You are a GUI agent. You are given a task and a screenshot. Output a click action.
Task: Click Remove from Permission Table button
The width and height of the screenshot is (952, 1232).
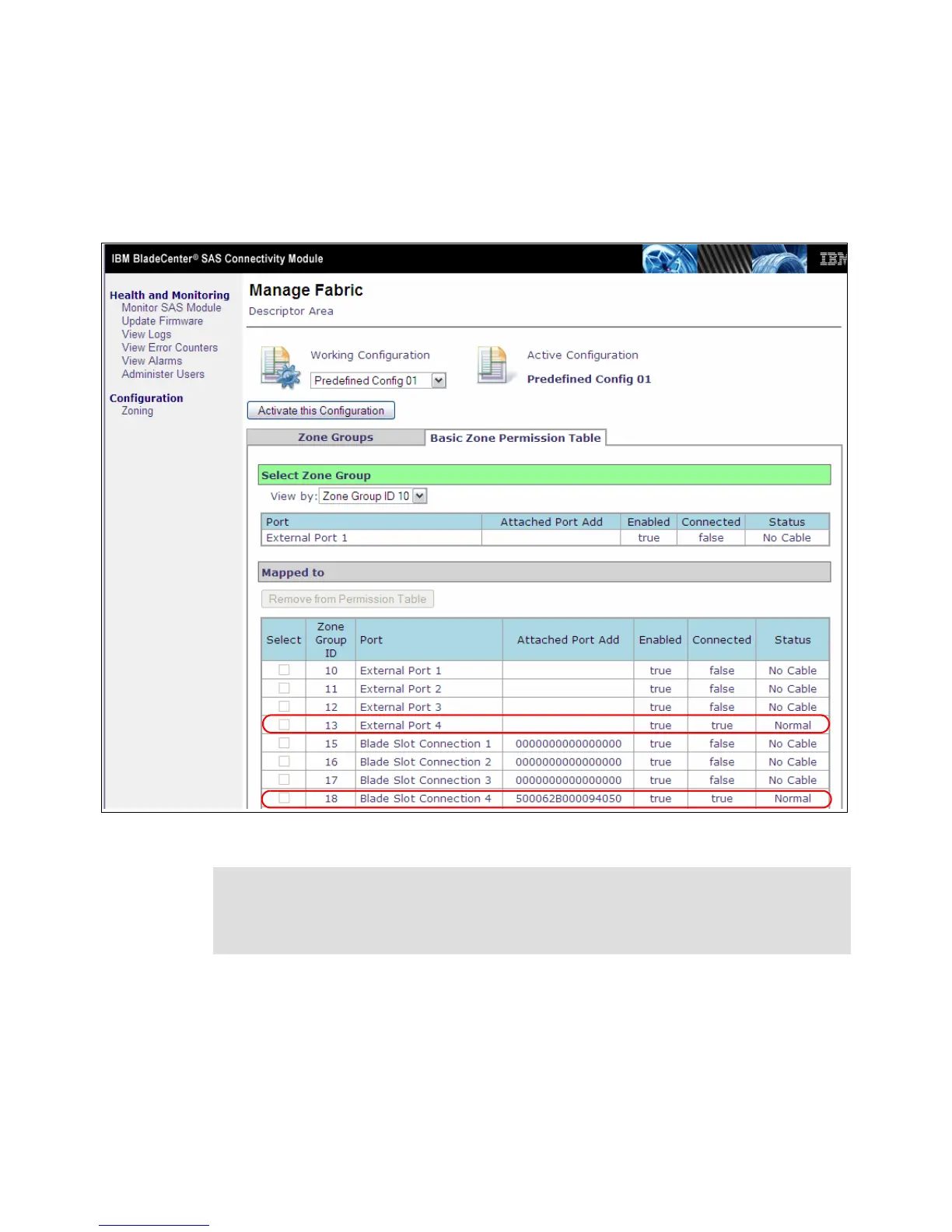(348, 599)
